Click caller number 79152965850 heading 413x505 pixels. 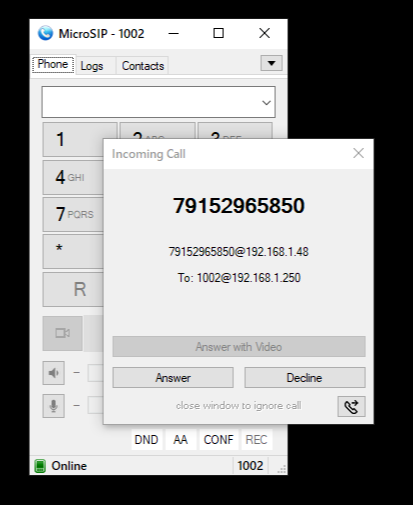(x=239, y=205)
